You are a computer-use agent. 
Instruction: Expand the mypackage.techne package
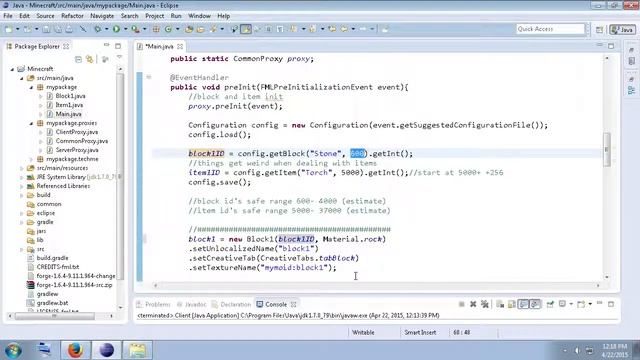31,159
